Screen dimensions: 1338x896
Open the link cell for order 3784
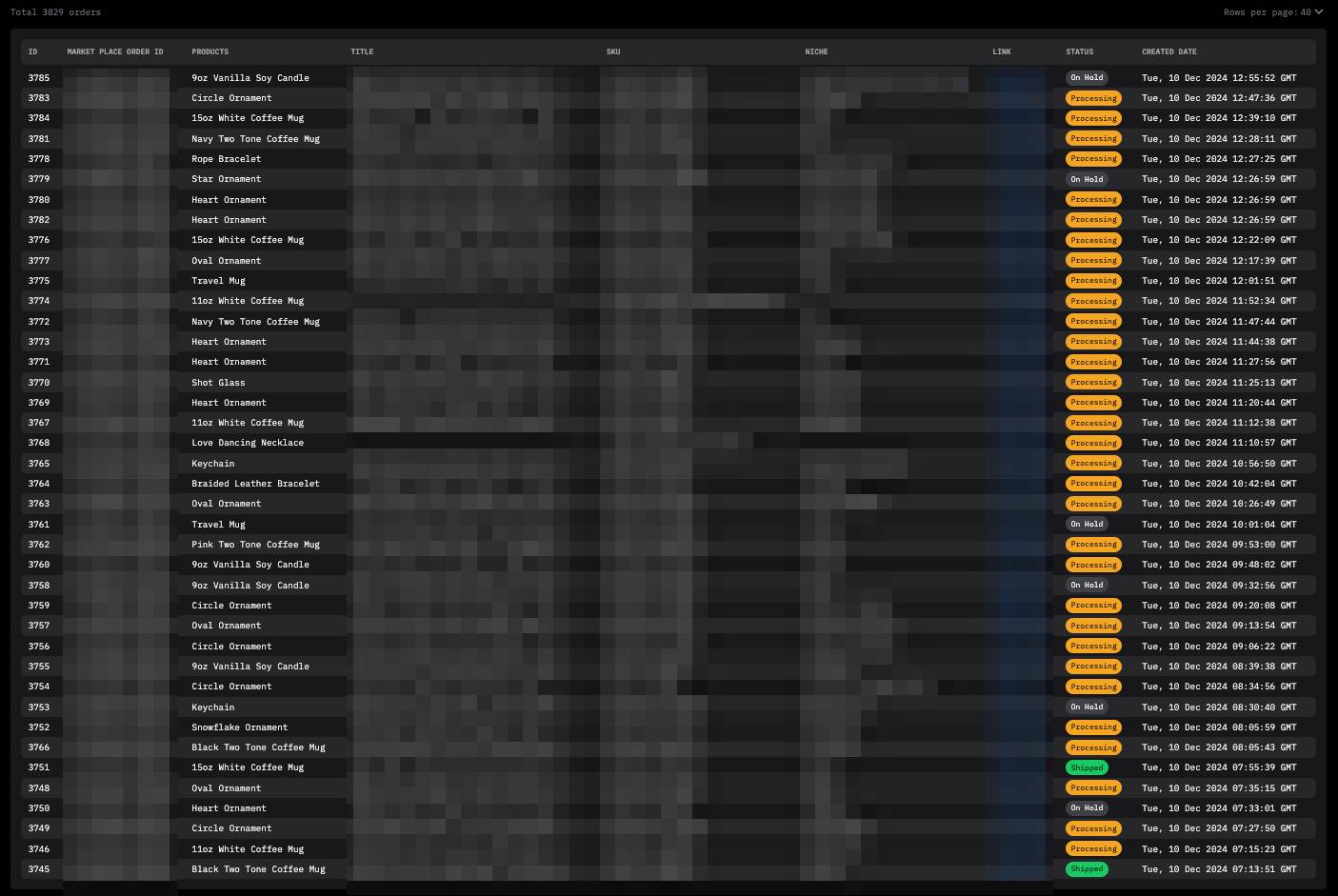point(1017,118)
